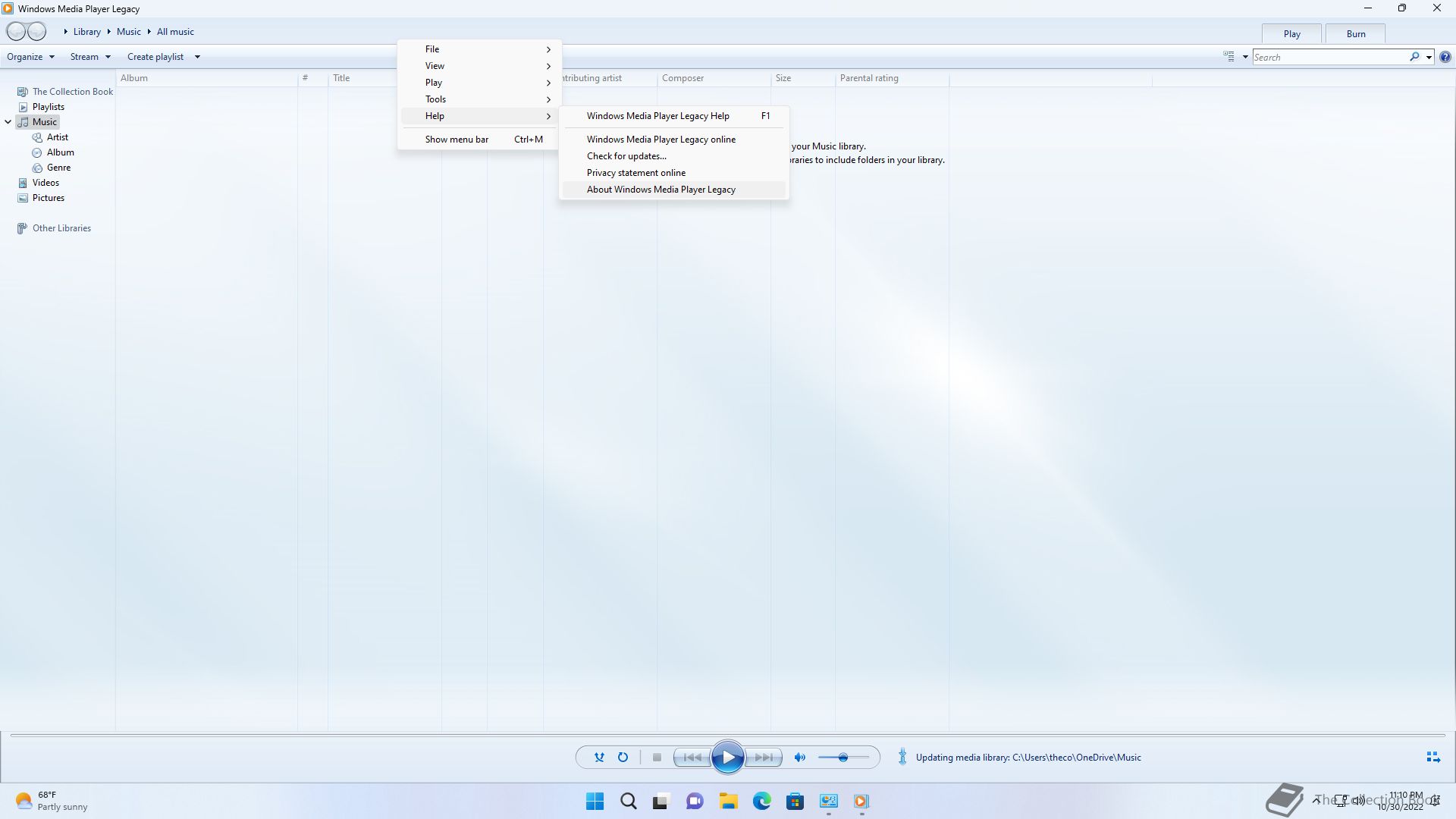Select Check for updates
Viewport: 1456px width, 819px height.
674,156
